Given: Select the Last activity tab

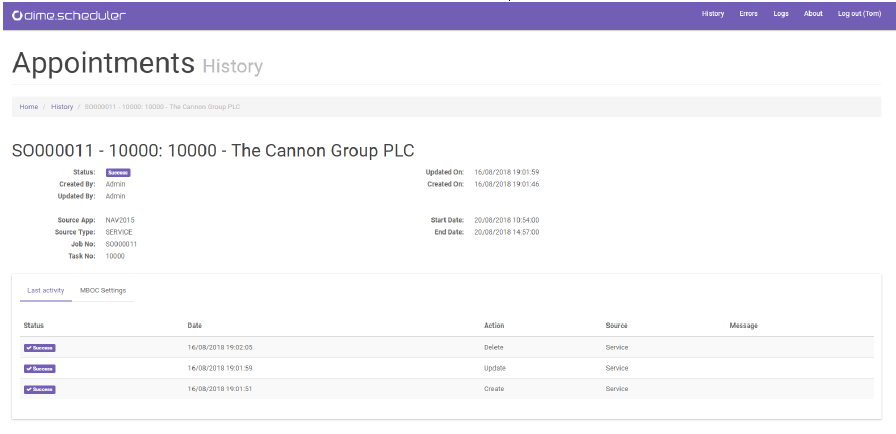Looking at the screenshot, I should 46,291.
